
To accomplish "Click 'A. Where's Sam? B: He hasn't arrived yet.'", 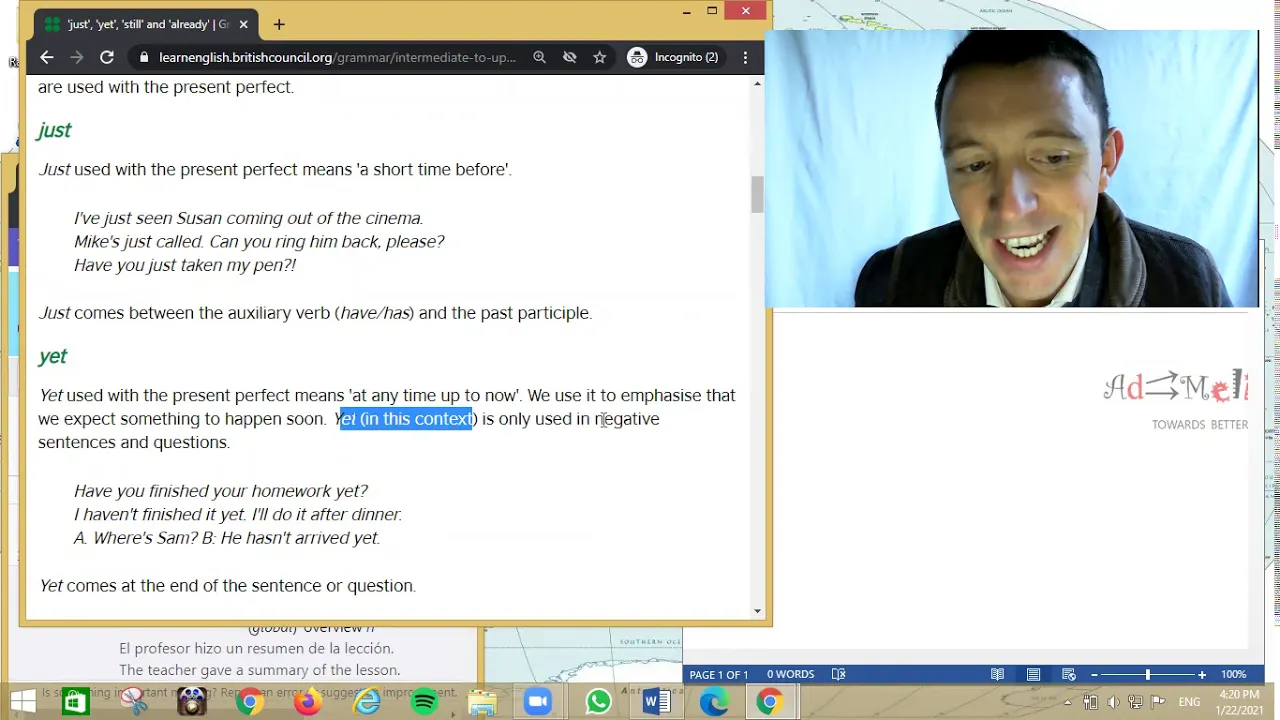I will click(227, 538).
